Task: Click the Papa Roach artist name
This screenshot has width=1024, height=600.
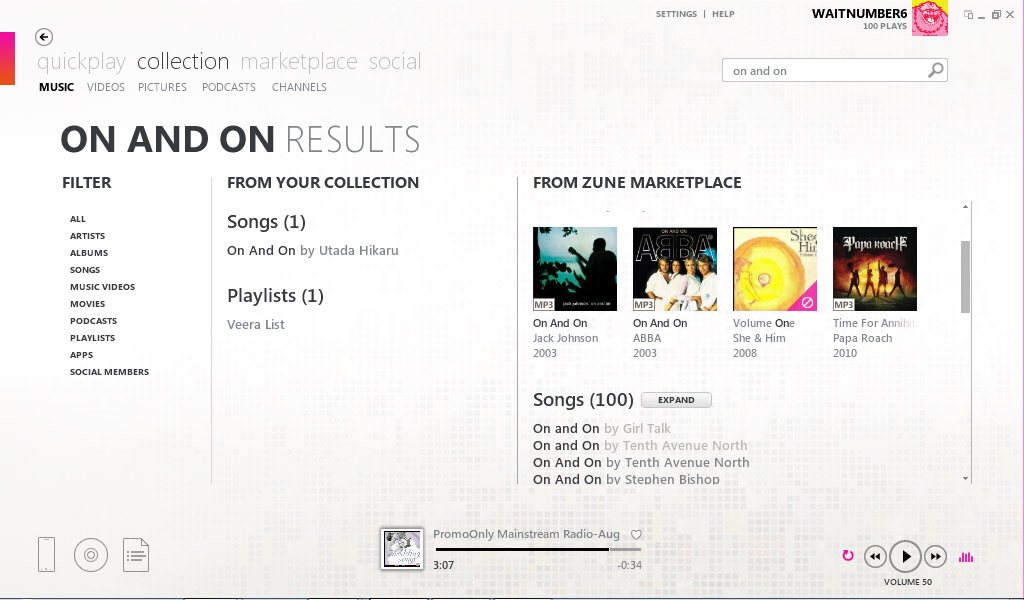Action: tap(862, 338)
